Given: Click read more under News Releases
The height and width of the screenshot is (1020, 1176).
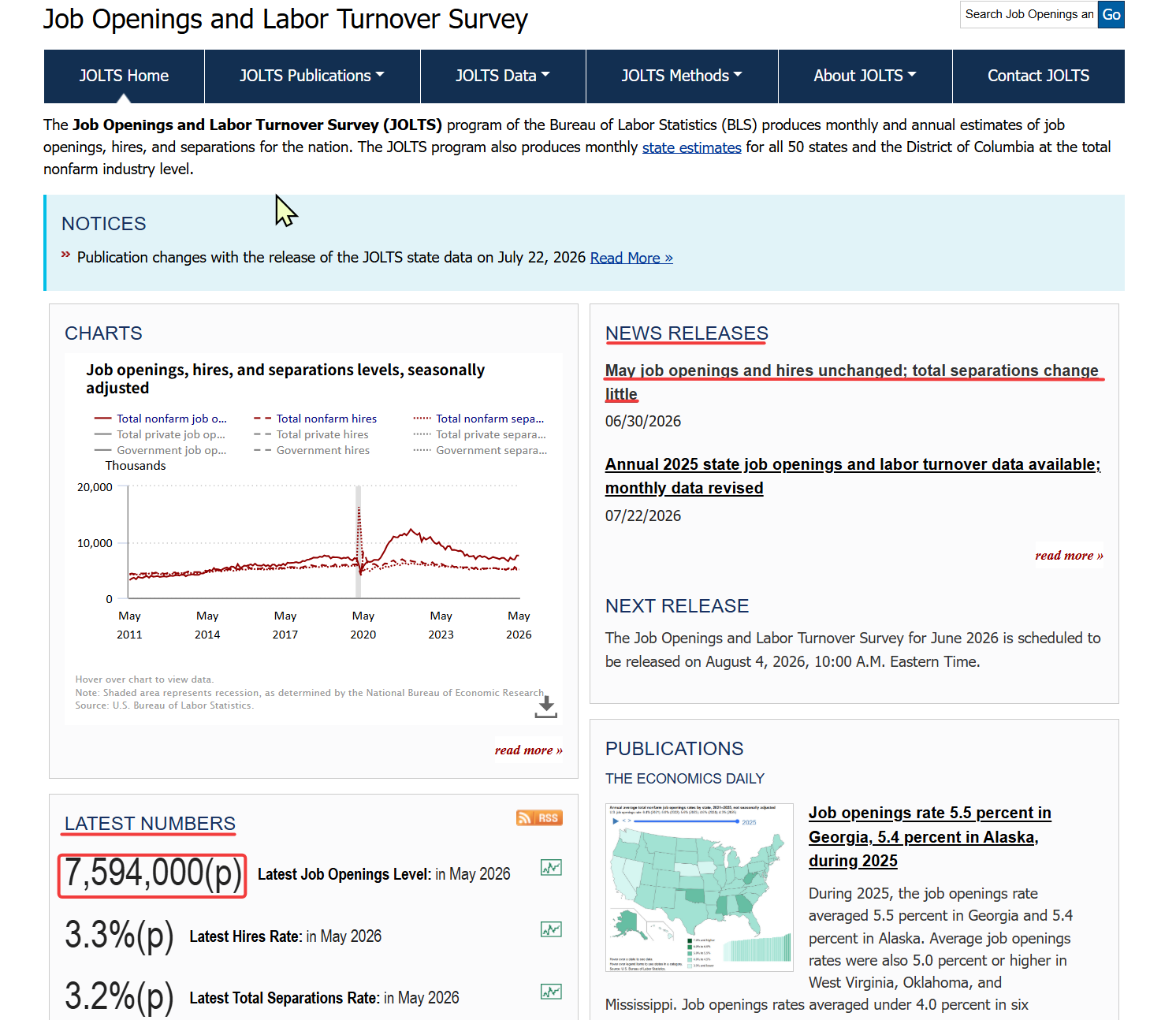Looking at the screenshot, I should (x=1069, y=556).
